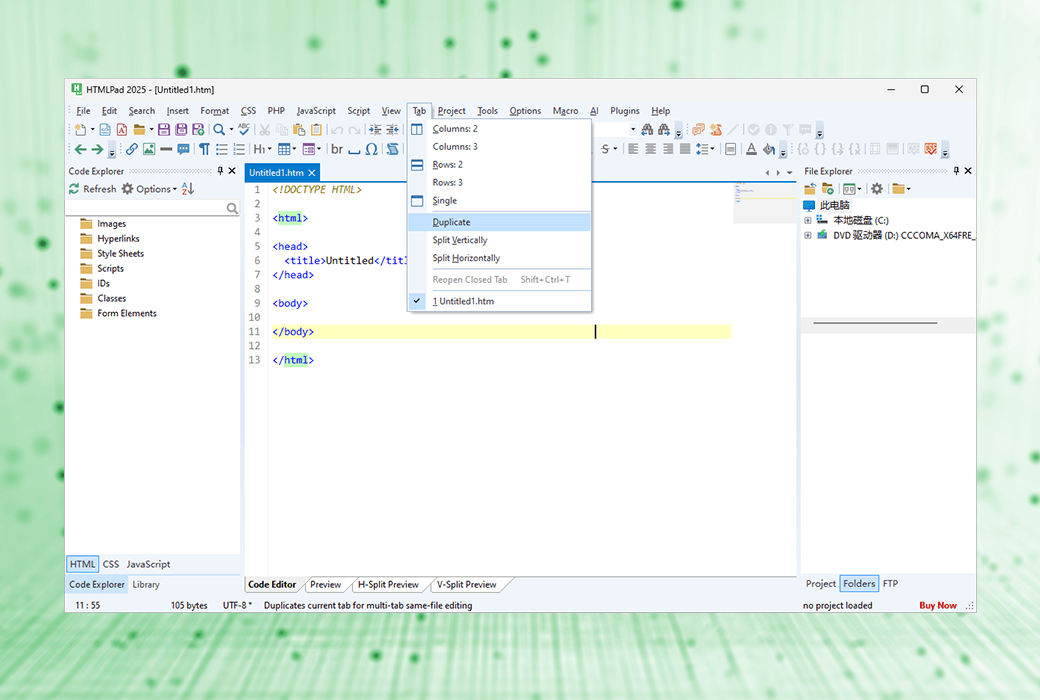Choose Split Vertically menu item

click(499, 240)
